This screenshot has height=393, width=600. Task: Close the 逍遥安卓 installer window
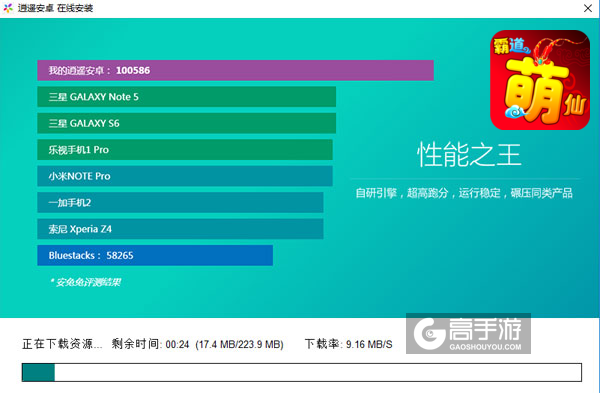(588, 8)
